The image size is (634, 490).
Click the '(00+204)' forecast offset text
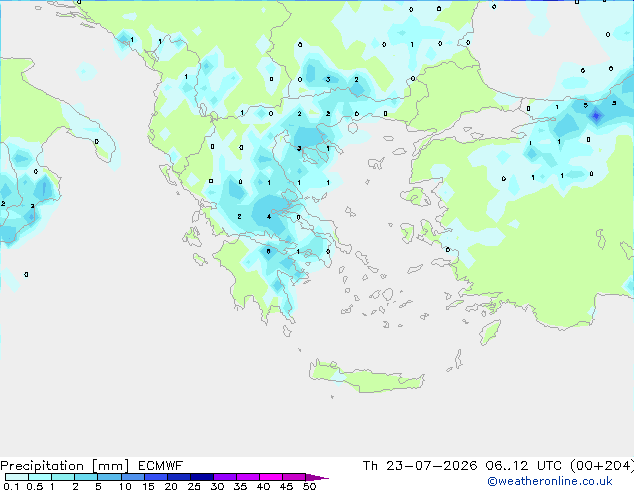click(x=602, y=466)
